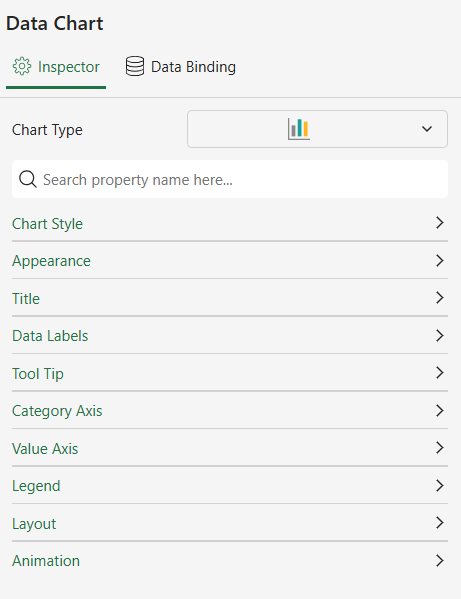Expand the Chart Style section

click(x=230, y=223)
